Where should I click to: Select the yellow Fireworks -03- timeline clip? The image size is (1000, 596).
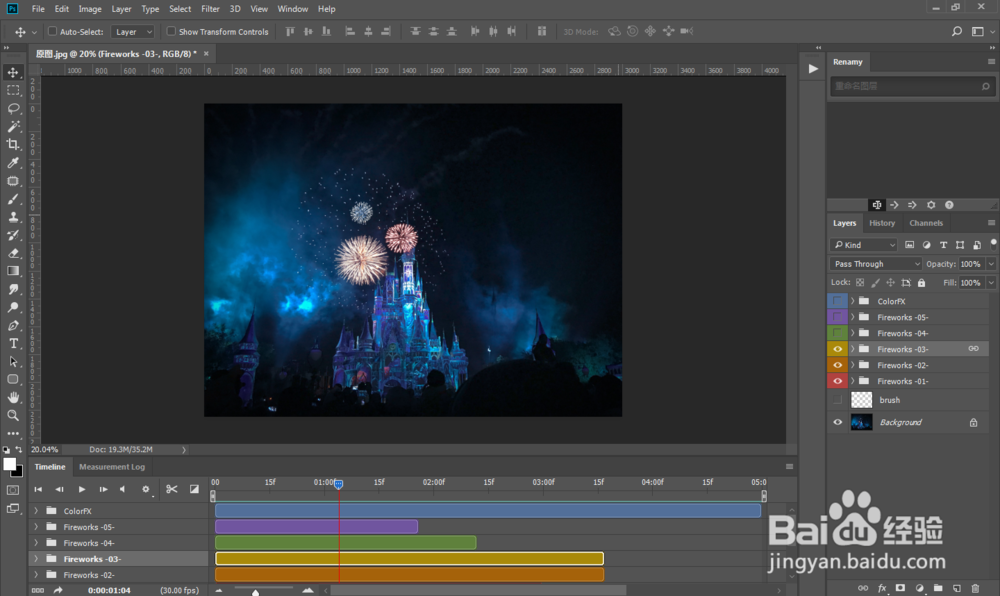click(409, 559)
